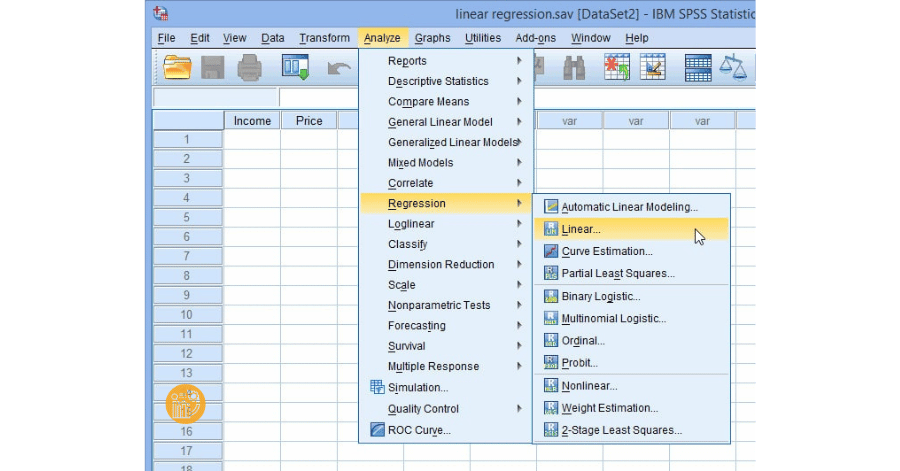Expand the General Linear Model submenu arrow

519,122
